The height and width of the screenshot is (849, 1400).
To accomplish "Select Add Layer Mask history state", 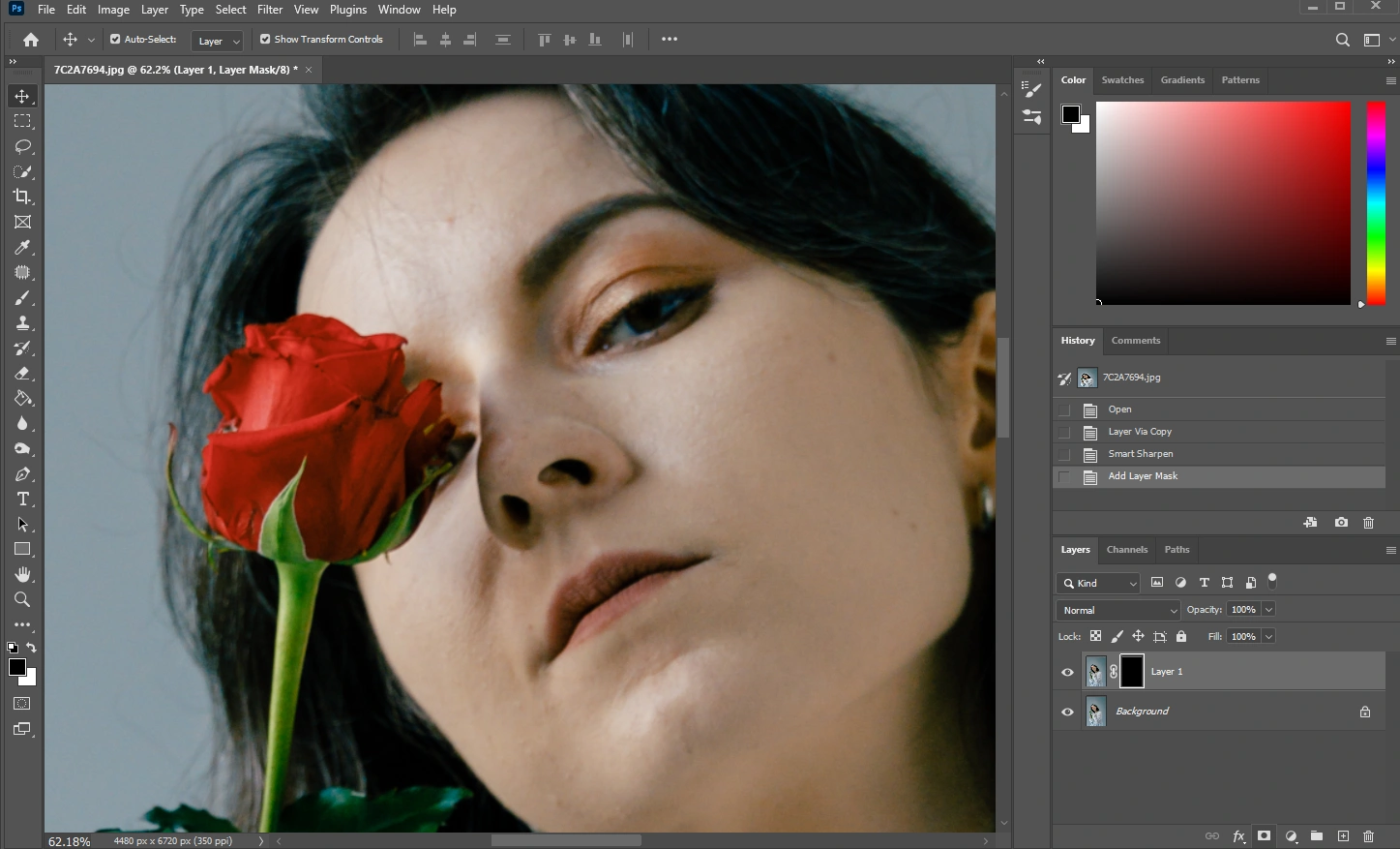I will pos(1219,476).
